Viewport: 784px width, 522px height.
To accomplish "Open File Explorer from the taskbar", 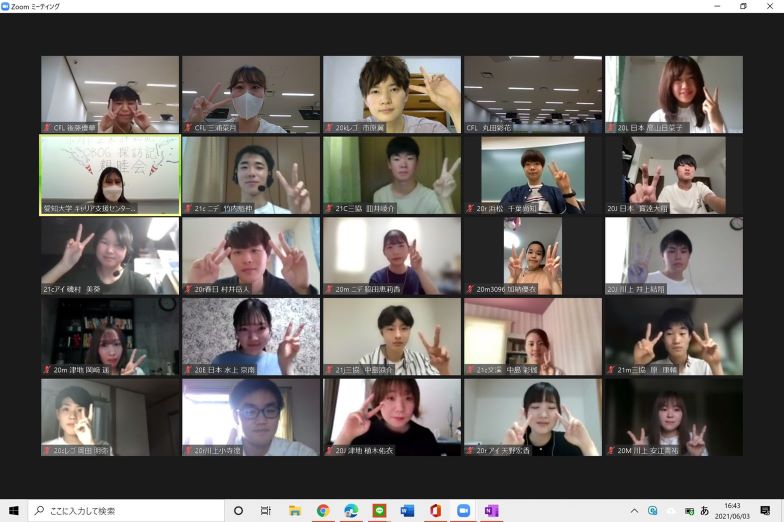I will click(295, 510).
